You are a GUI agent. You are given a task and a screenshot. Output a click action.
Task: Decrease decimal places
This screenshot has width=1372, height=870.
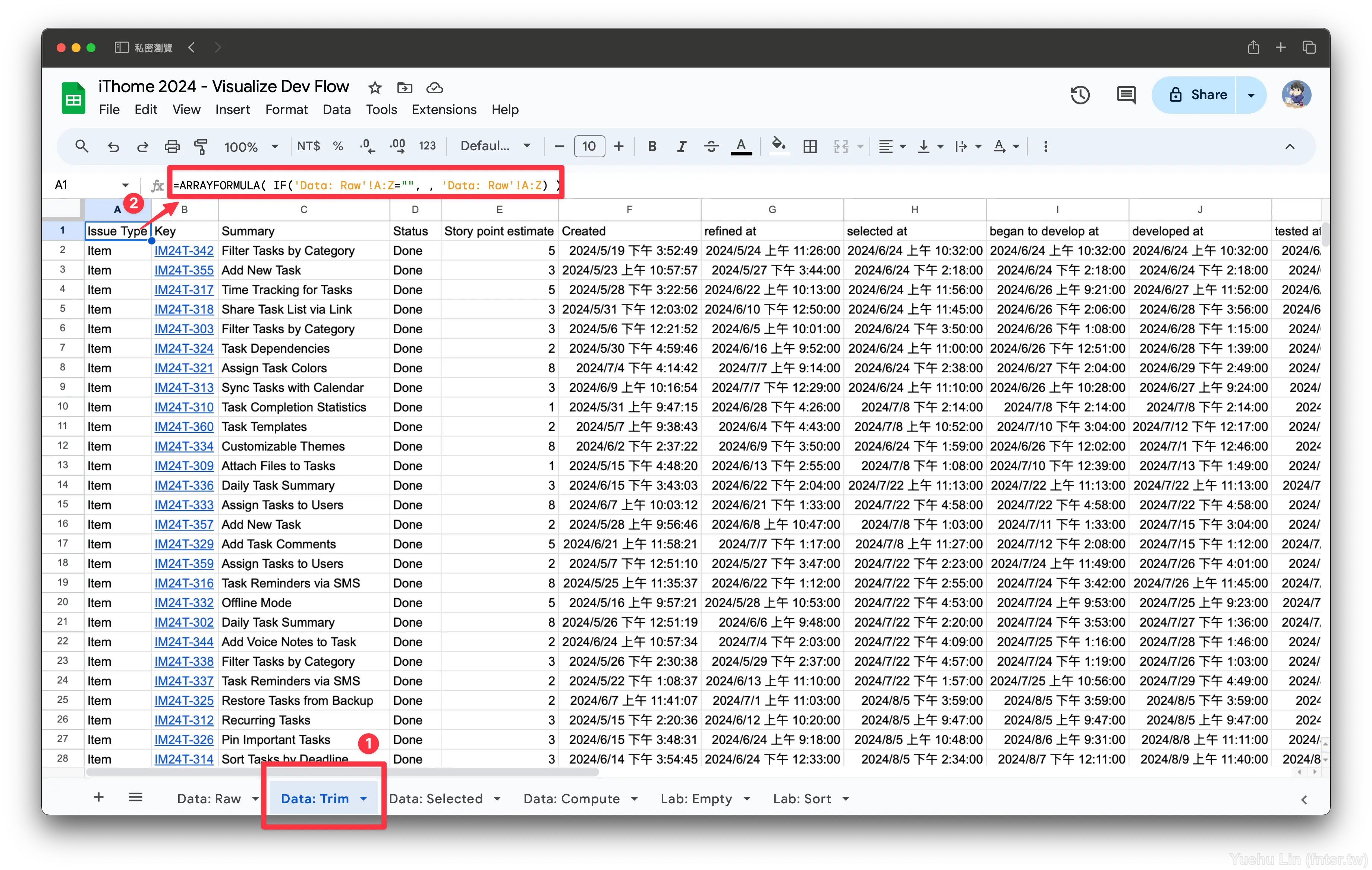368,146
